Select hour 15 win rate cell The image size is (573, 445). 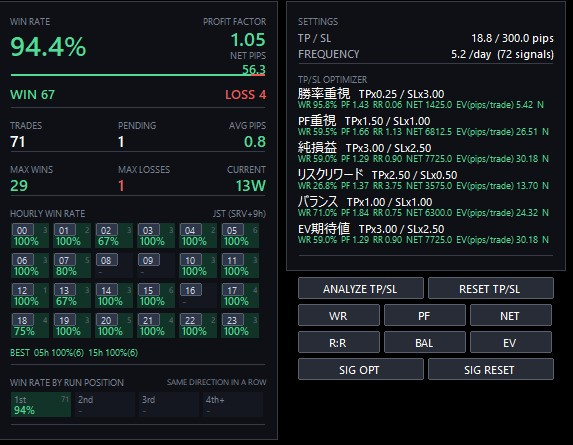pos(156,296)
